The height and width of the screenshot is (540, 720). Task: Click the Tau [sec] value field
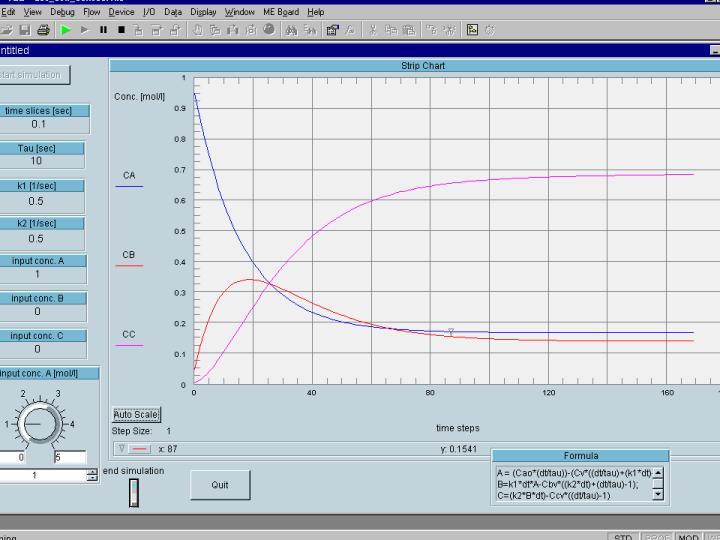38,161
